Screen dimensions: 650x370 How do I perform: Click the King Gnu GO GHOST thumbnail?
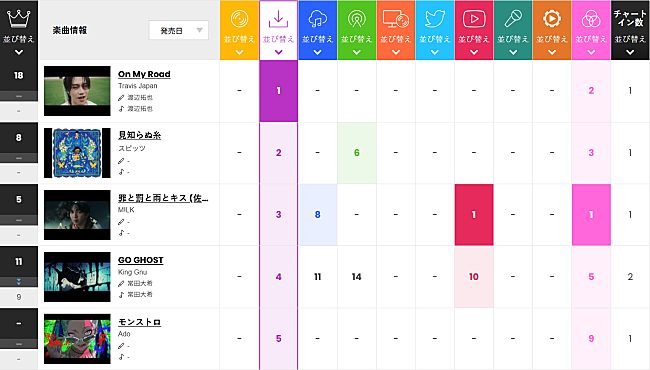click(77, 277)
